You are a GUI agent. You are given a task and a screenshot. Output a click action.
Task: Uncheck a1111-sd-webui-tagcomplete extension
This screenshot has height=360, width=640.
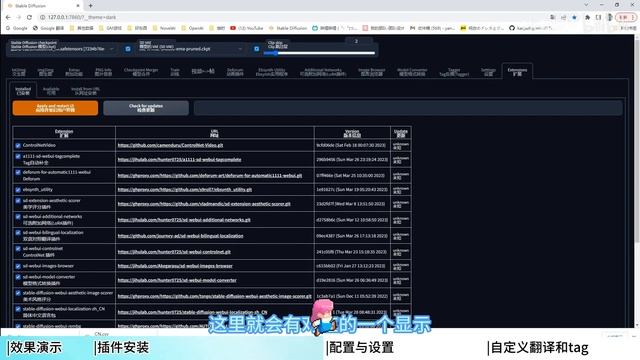(18, 156)
